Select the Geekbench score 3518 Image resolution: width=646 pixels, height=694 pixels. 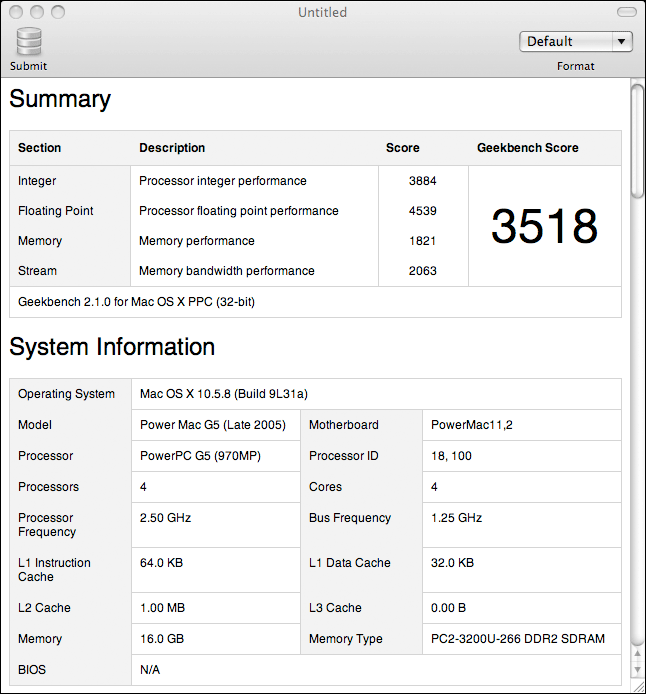click(x=544, y=227)
